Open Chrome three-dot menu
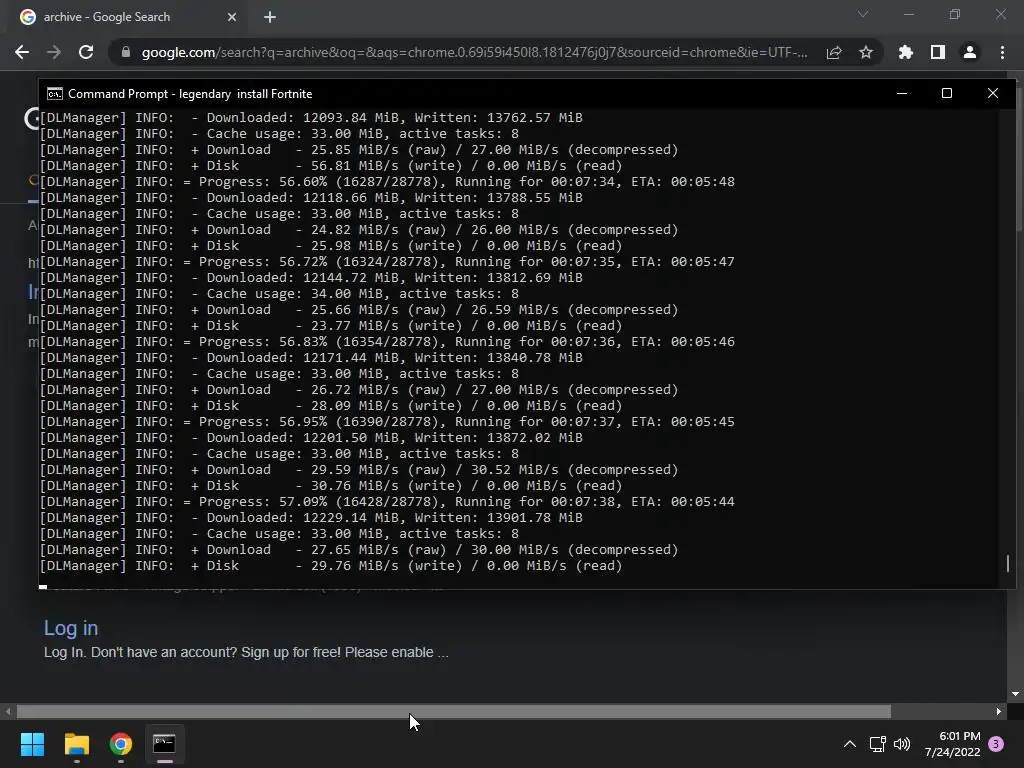Screen dimensions: 1024x768 [1002, 52]
